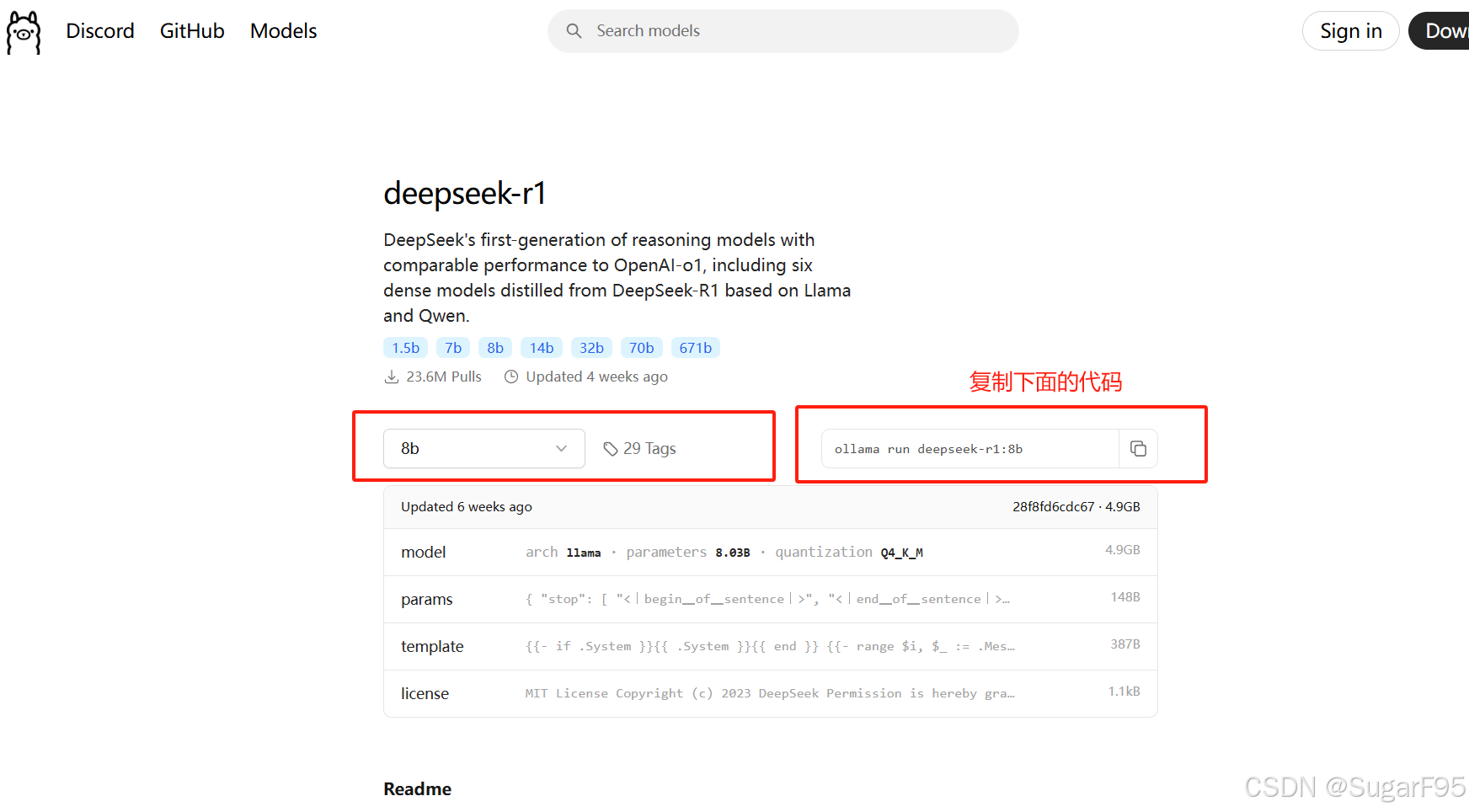Click the 148B params size
Image resolution: width=1469 pixels, height=812 pixels.
[1125, 597]
